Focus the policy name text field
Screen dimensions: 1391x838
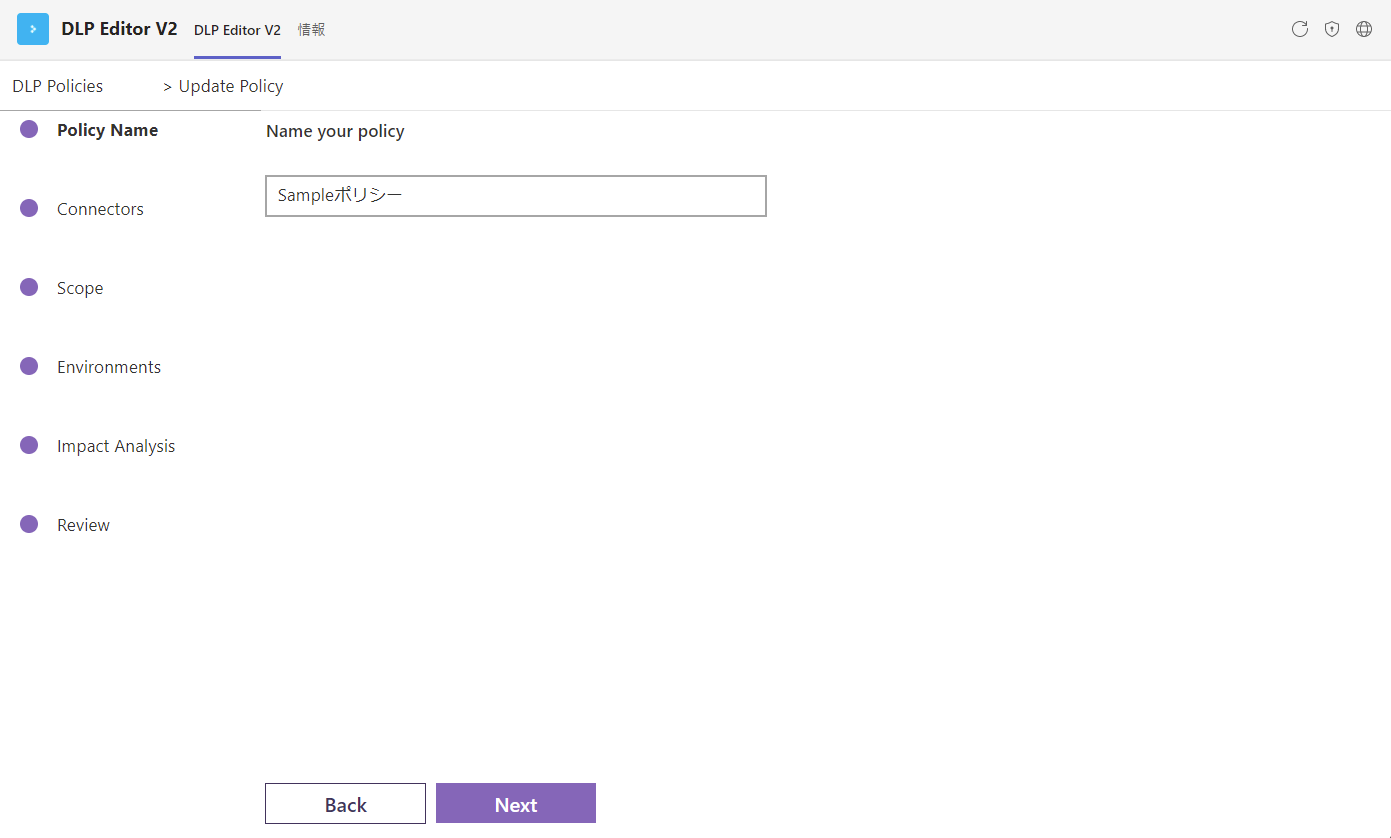[x=516, y=196]
